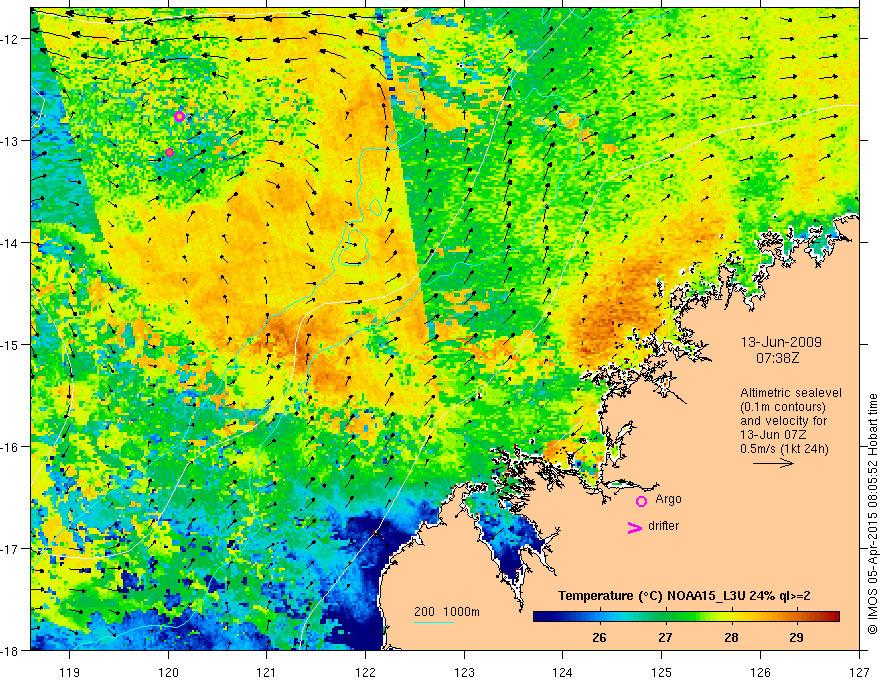Click the '27' color bar tick label
Screen dimensions: 880x680
pyautogui.click(x=665, y=637)
